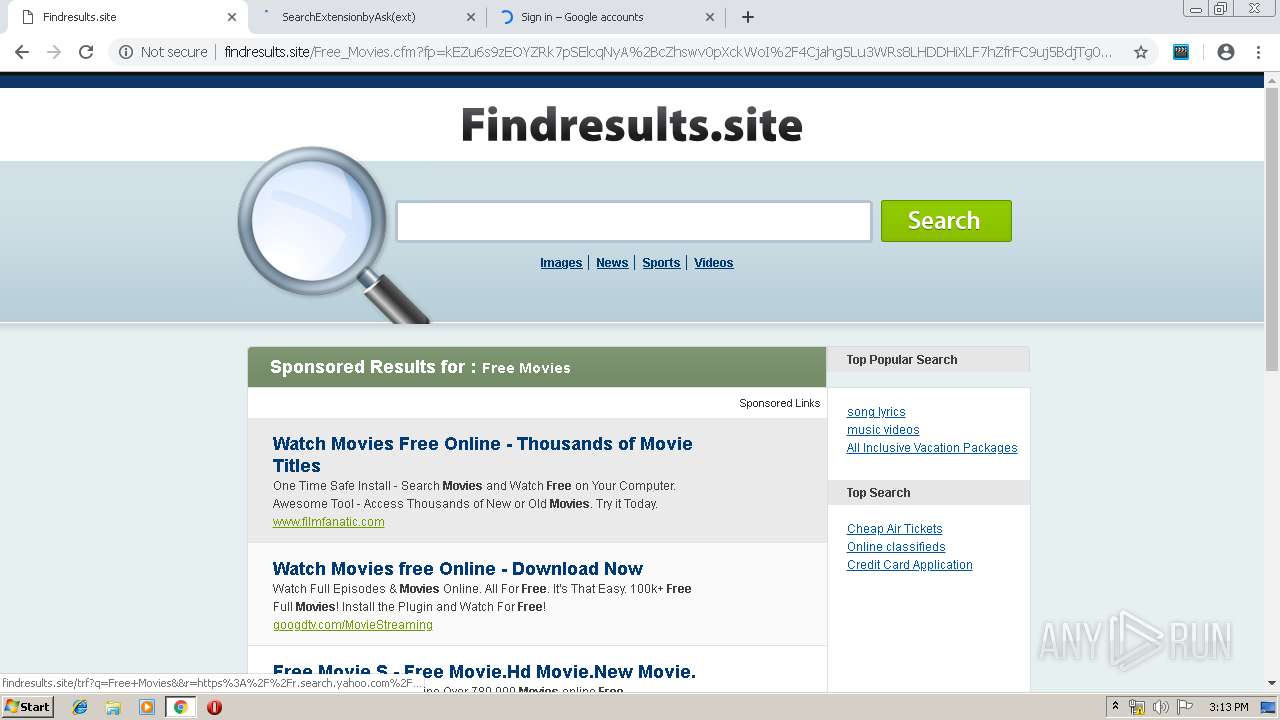This screenshot has height=720, width=1280.
Task: Open a new tab with the plus button
Action: click(748, 17)
